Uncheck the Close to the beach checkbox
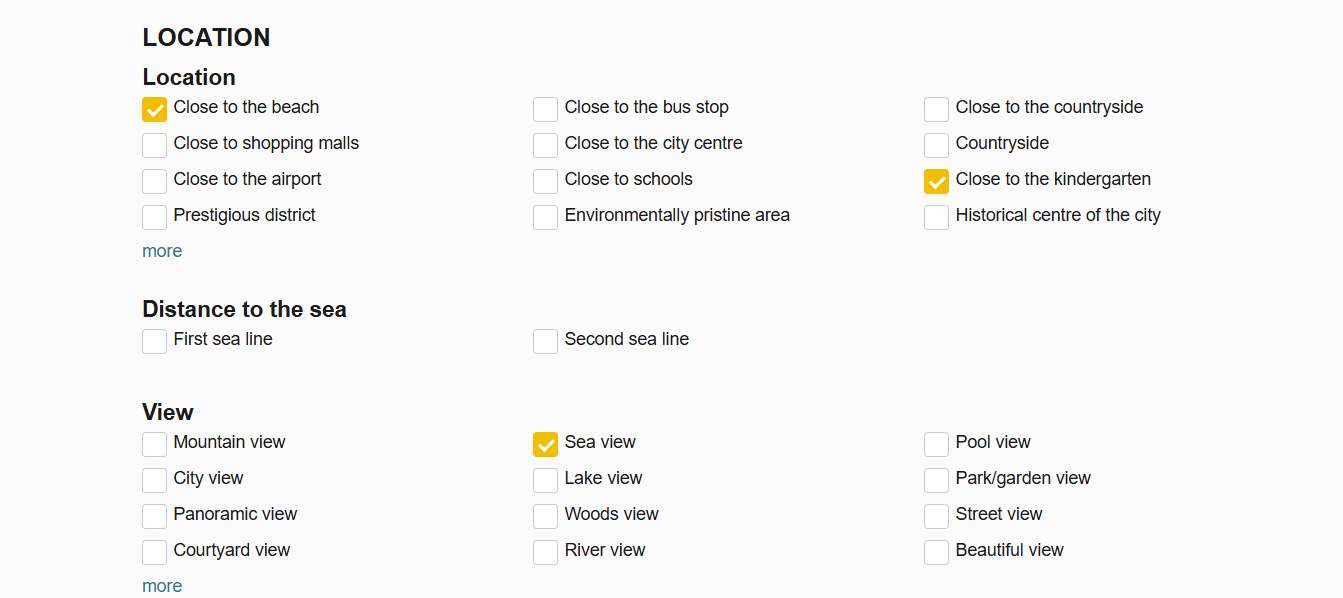The height and width of the screenshot is (598, 1343). click(x=154, y=109)
